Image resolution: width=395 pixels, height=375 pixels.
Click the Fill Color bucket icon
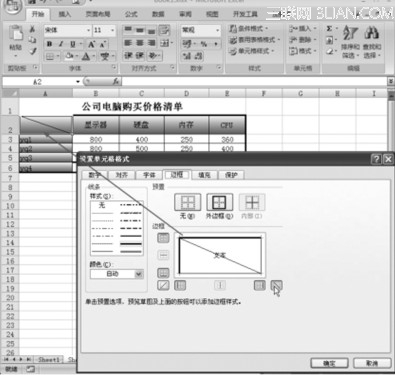(x=69, y=56)
